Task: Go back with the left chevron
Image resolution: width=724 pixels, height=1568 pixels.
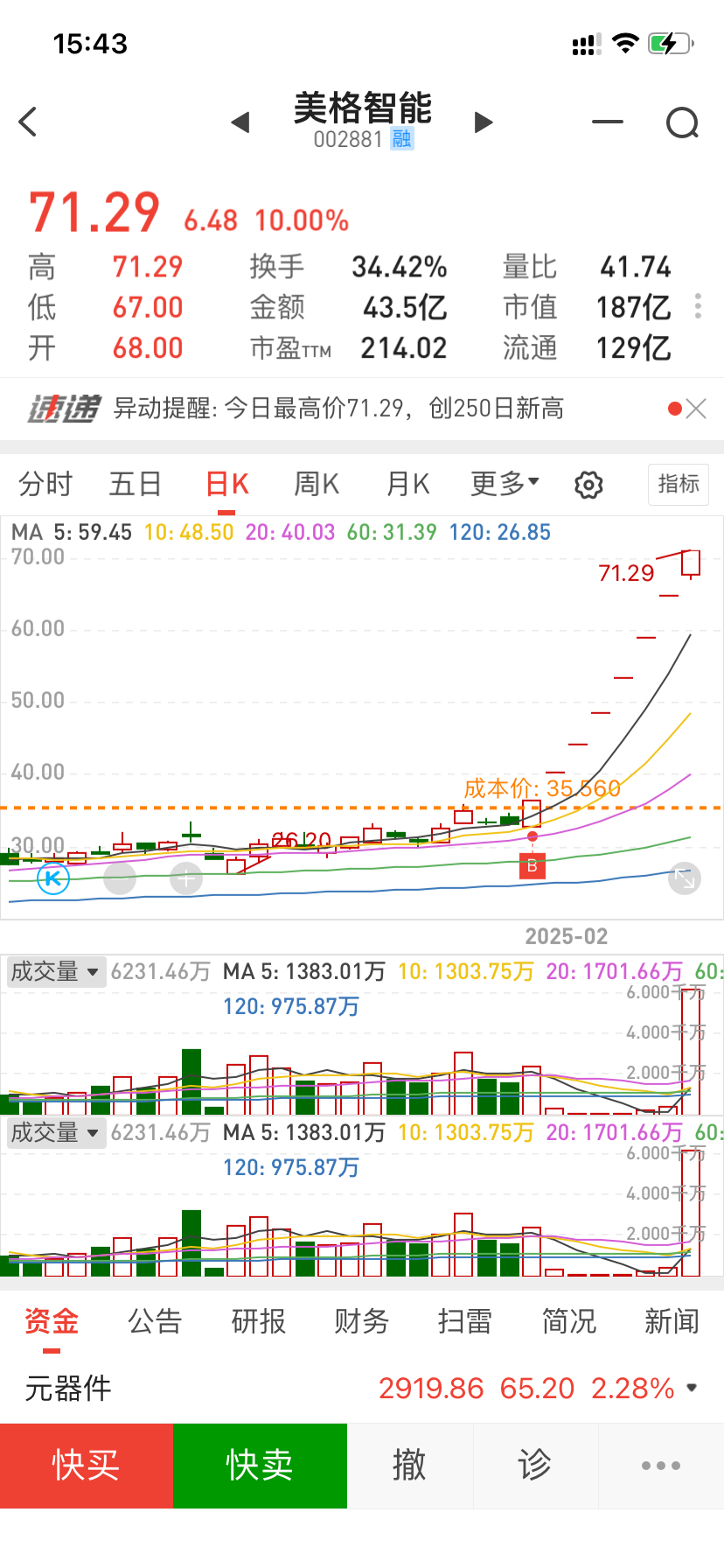Action: click(28, 122)
